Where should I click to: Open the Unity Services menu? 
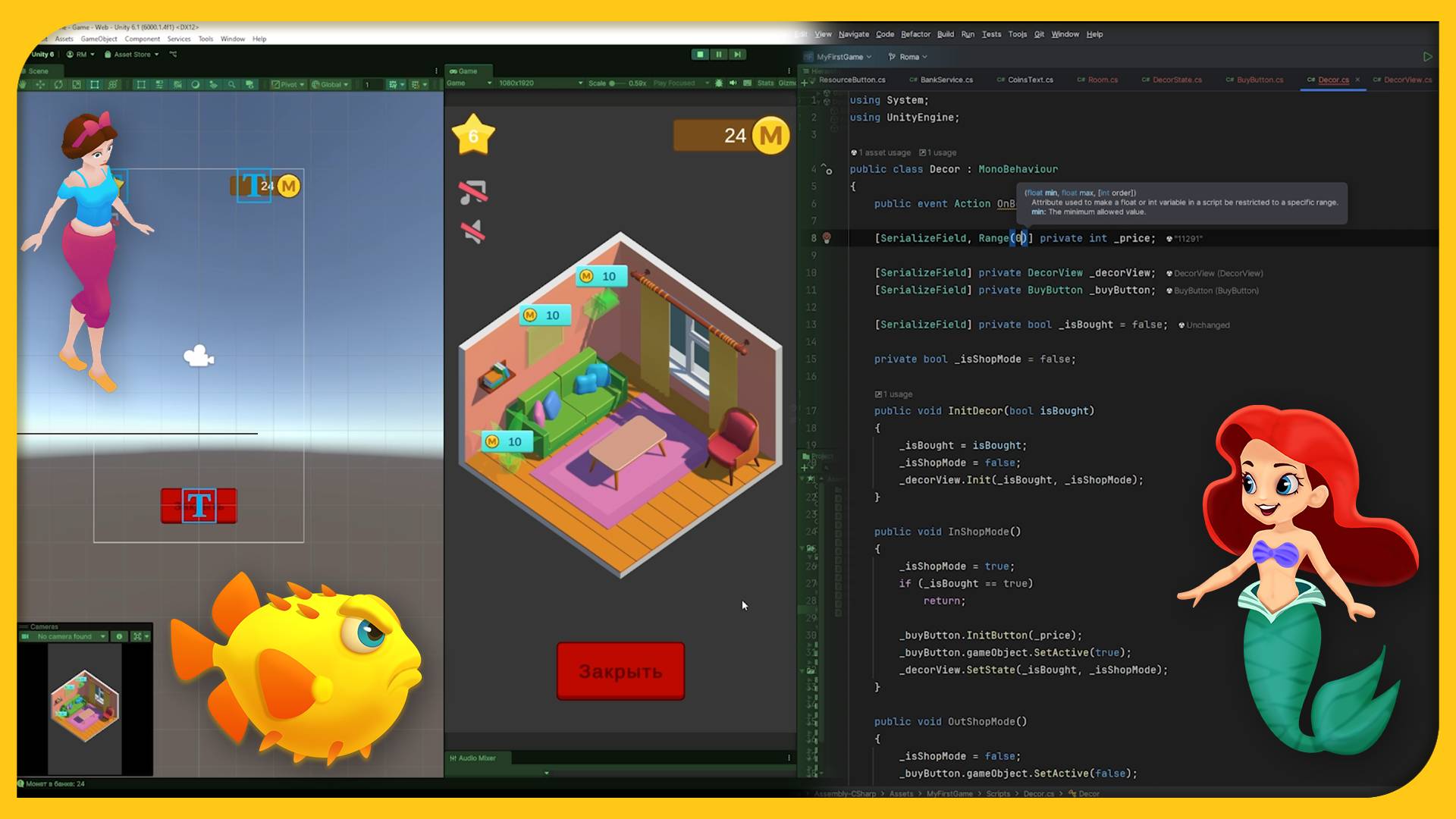[179, 39]
